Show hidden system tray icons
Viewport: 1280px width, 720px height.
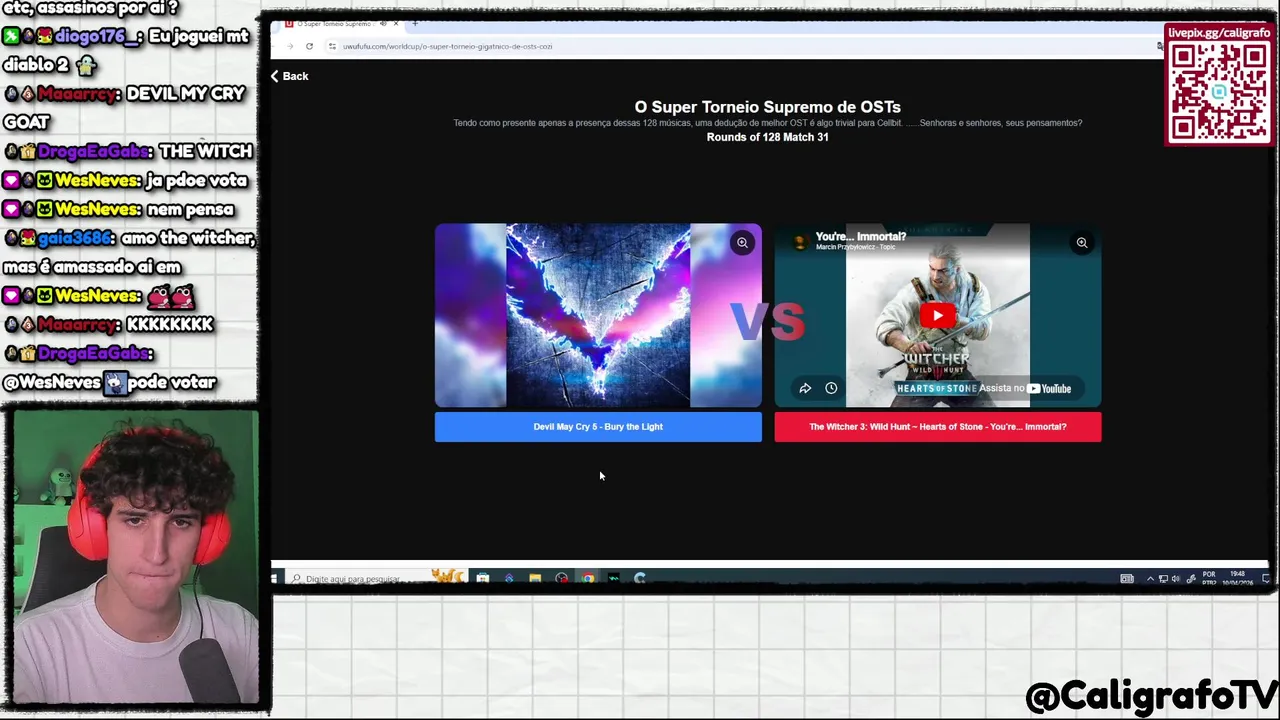[x=1150, y=578]
